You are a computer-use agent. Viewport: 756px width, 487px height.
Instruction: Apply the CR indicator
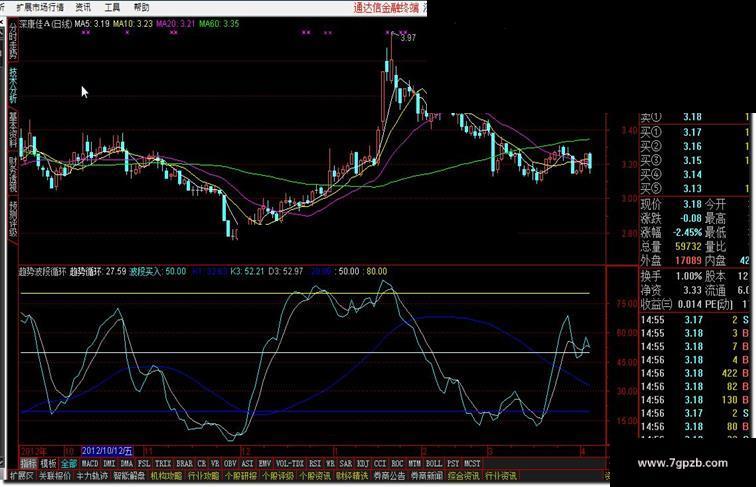(202, 463)
